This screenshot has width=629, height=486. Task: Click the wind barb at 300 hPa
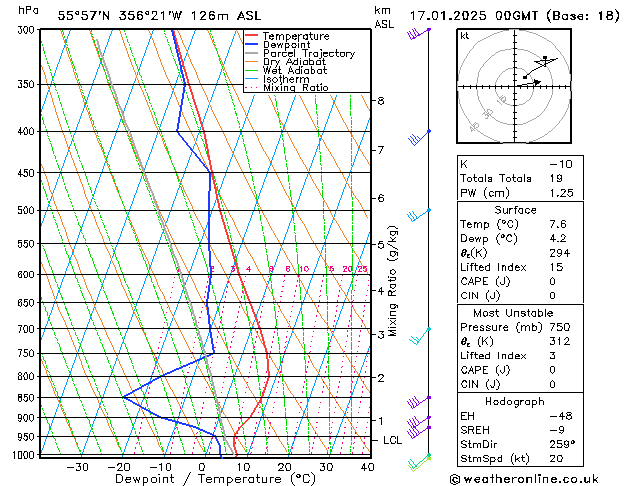419,34
